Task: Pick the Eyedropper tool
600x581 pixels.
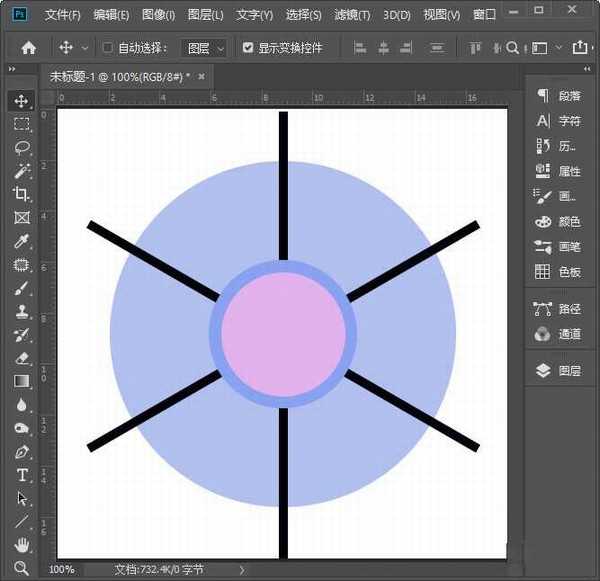Action: click(x=21, y=242)
